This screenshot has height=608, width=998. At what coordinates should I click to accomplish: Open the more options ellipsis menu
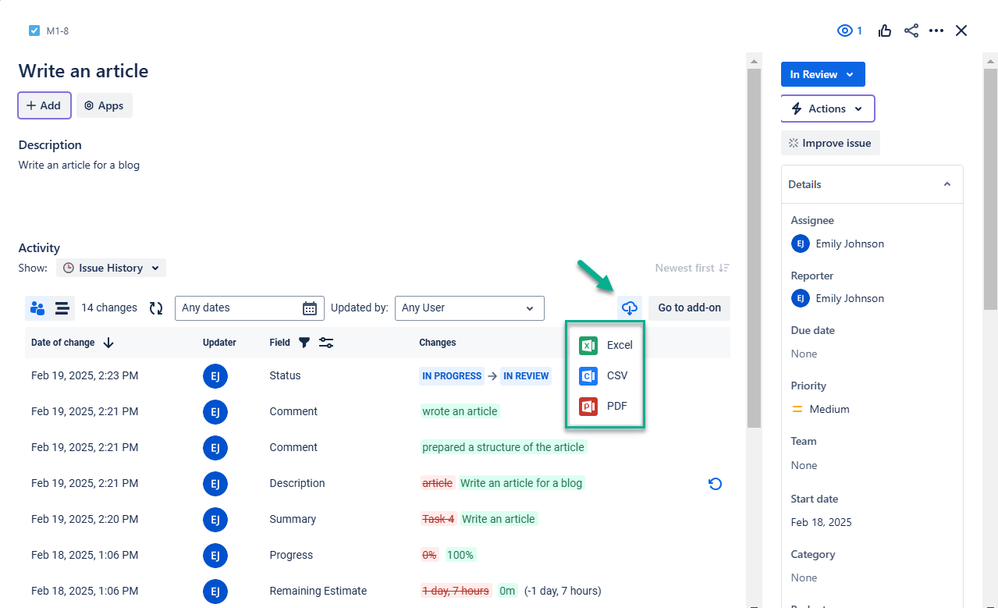pos(936,30)
